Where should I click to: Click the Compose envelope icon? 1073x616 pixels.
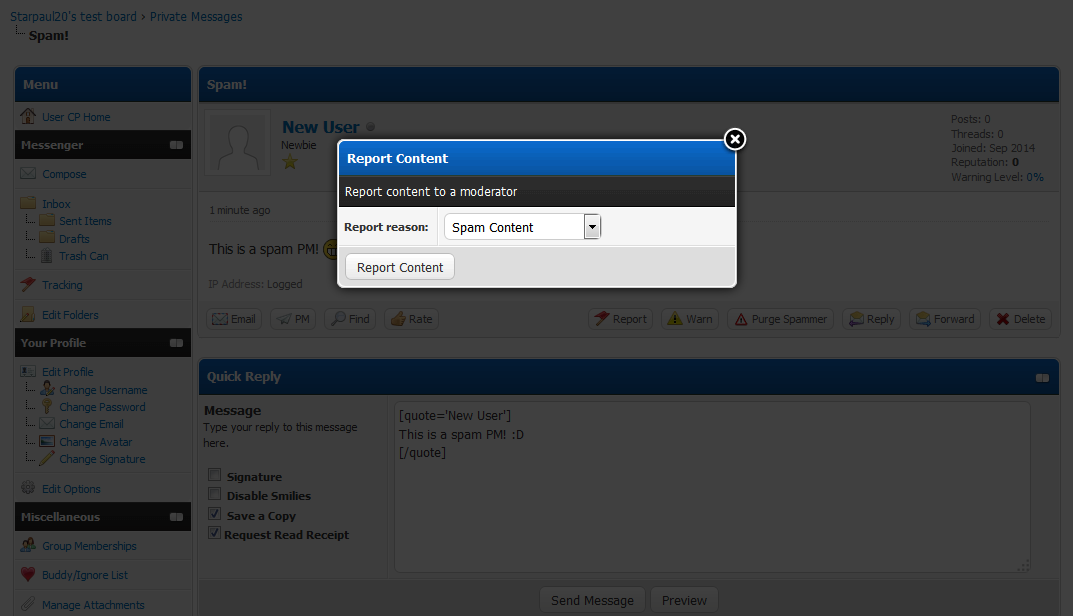(x=28, y=173)
